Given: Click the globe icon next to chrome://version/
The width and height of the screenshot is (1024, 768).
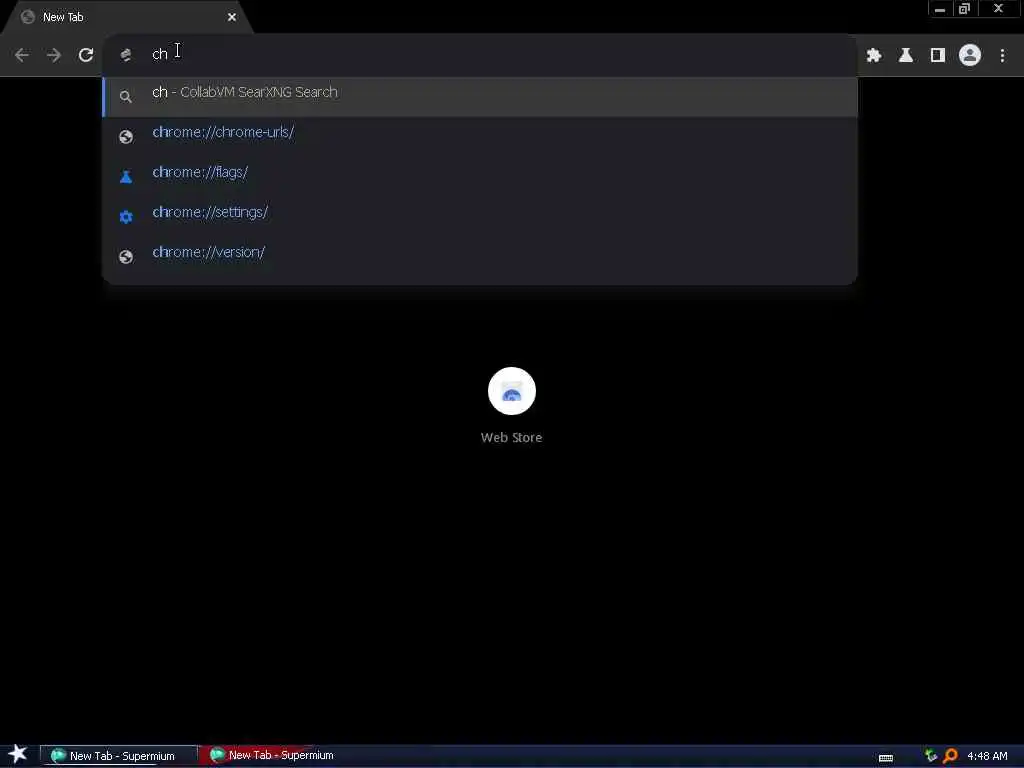Looking at the screenshot, I should 125,256.
